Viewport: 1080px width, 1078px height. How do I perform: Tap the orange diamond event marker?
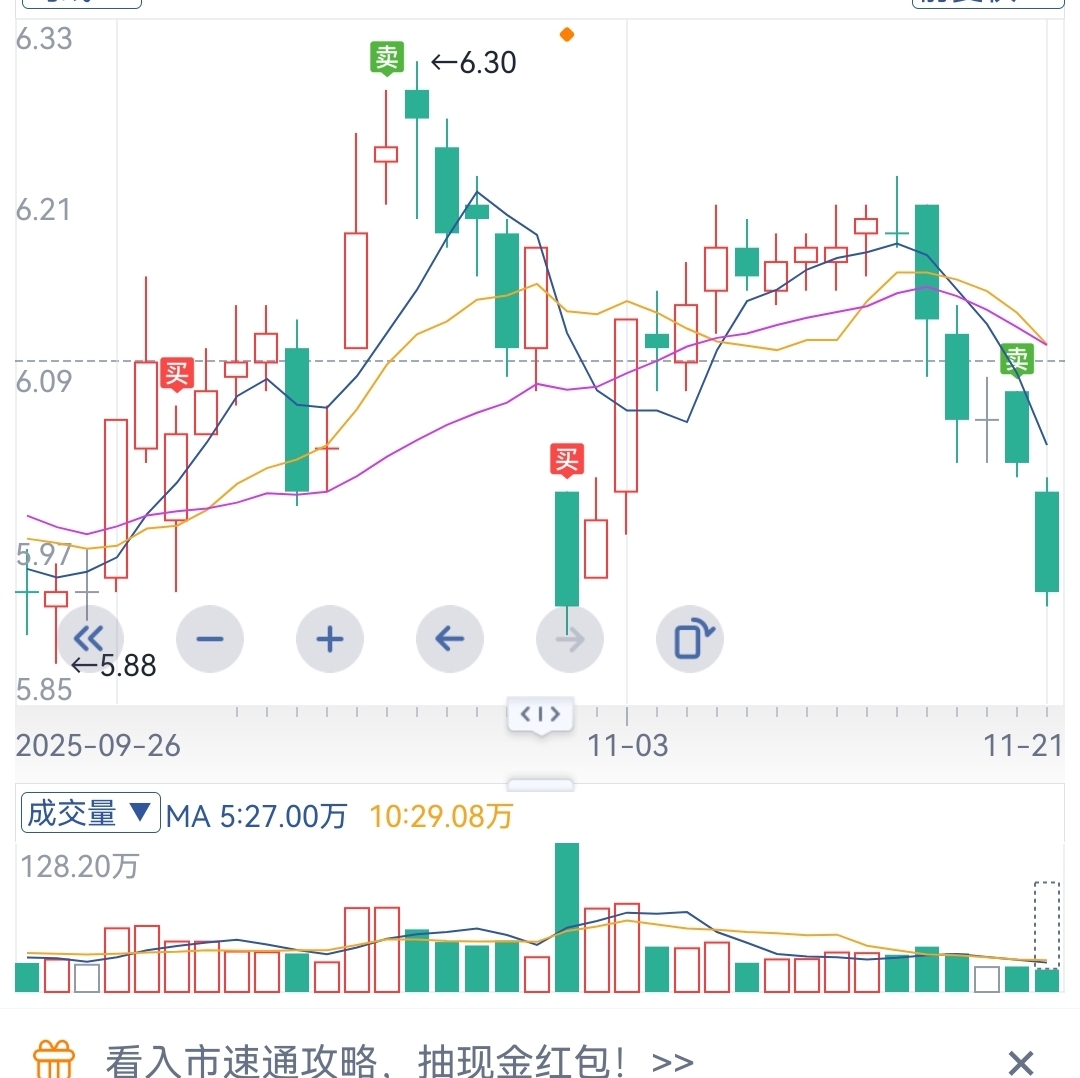567,34
